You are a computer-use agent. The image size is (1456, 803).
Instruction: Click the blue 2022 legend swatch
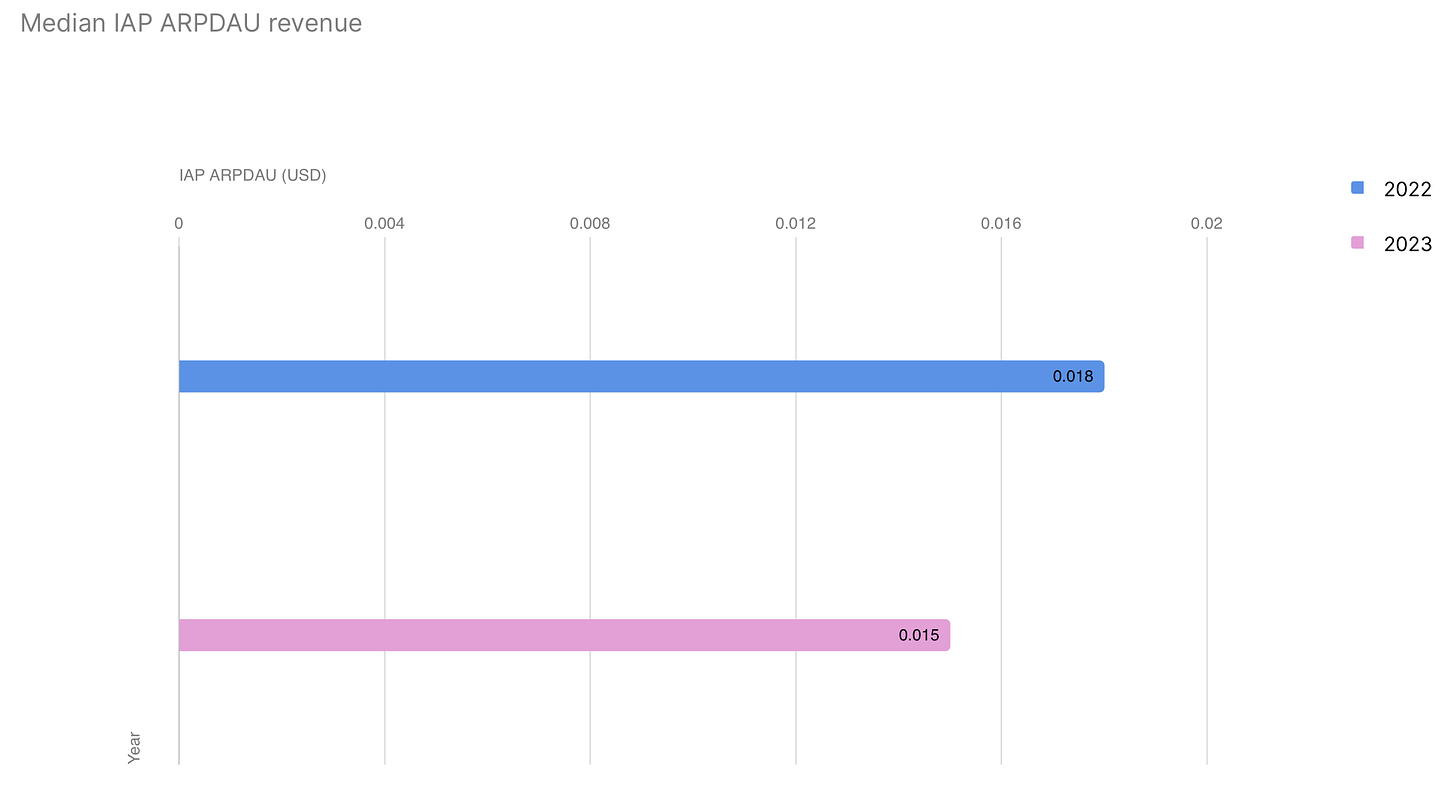pos(1357,188)
